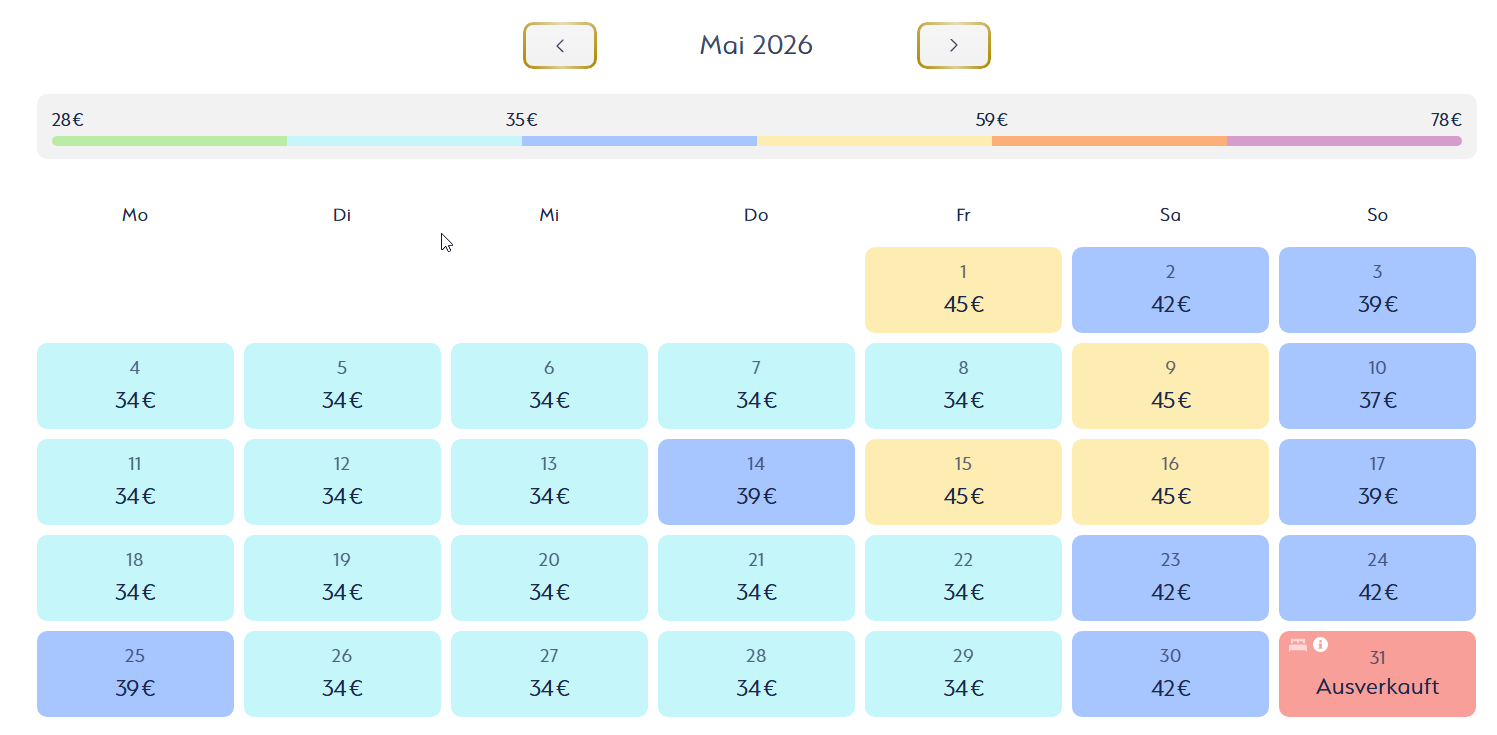Click the bed icon on May 31
Screen dimensions: 1497x735
pyautogui.click(x=1298, y=645)
